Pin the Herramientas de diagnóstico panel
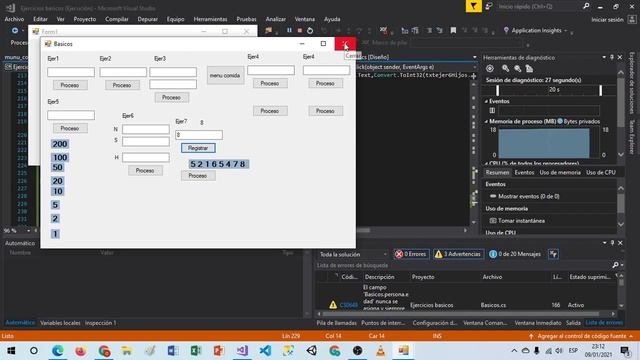 [612, 58]
